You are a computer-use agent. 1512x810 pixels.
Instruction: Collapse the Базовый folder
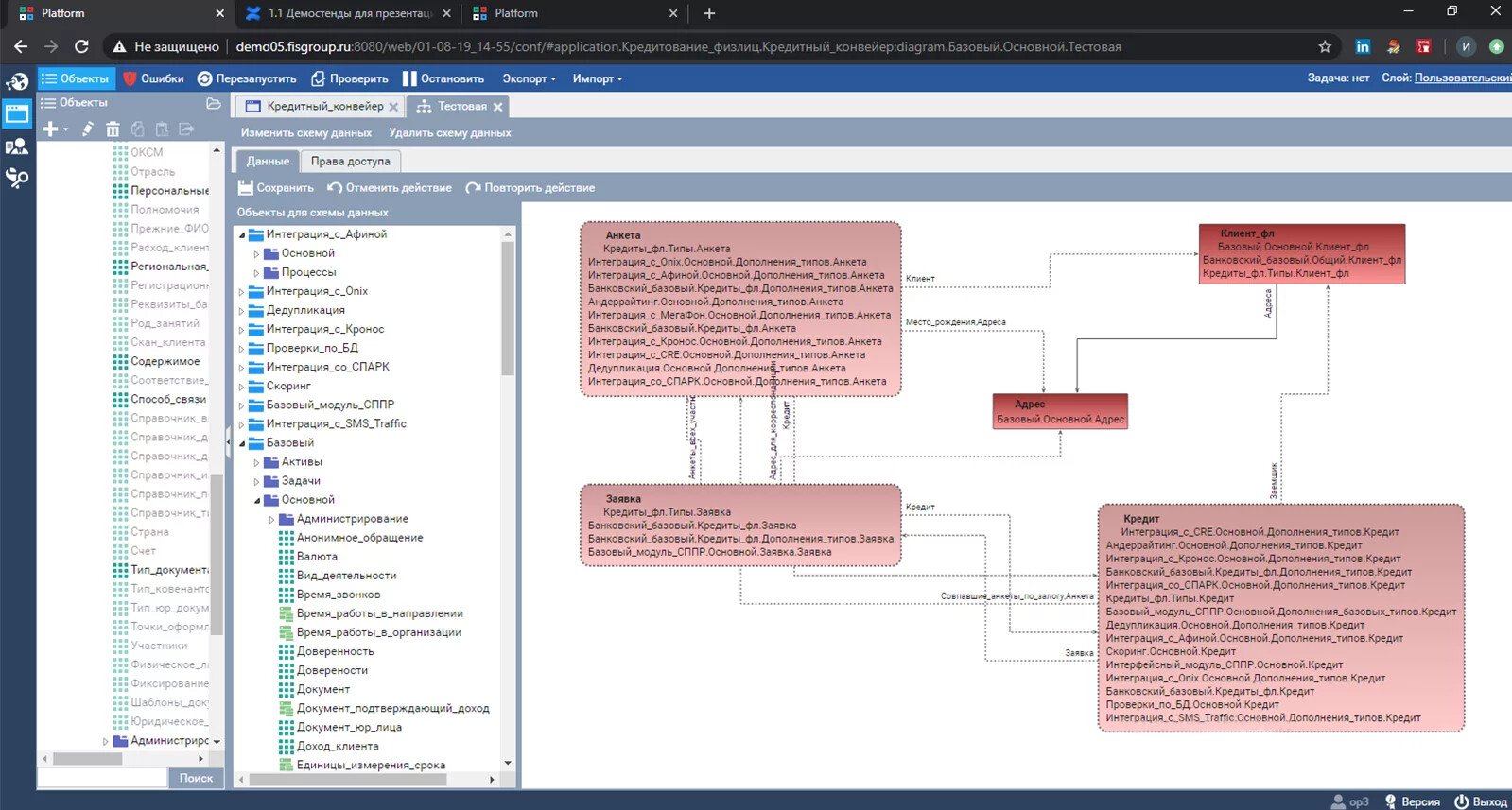(x=242, y=443)
